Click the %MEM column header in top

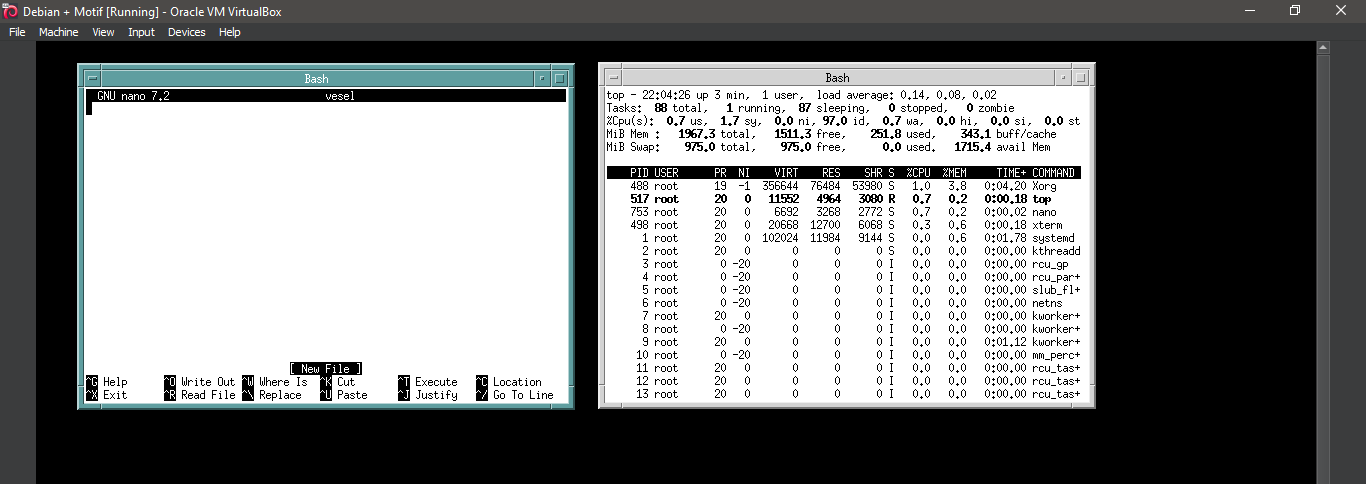point(954,173)
